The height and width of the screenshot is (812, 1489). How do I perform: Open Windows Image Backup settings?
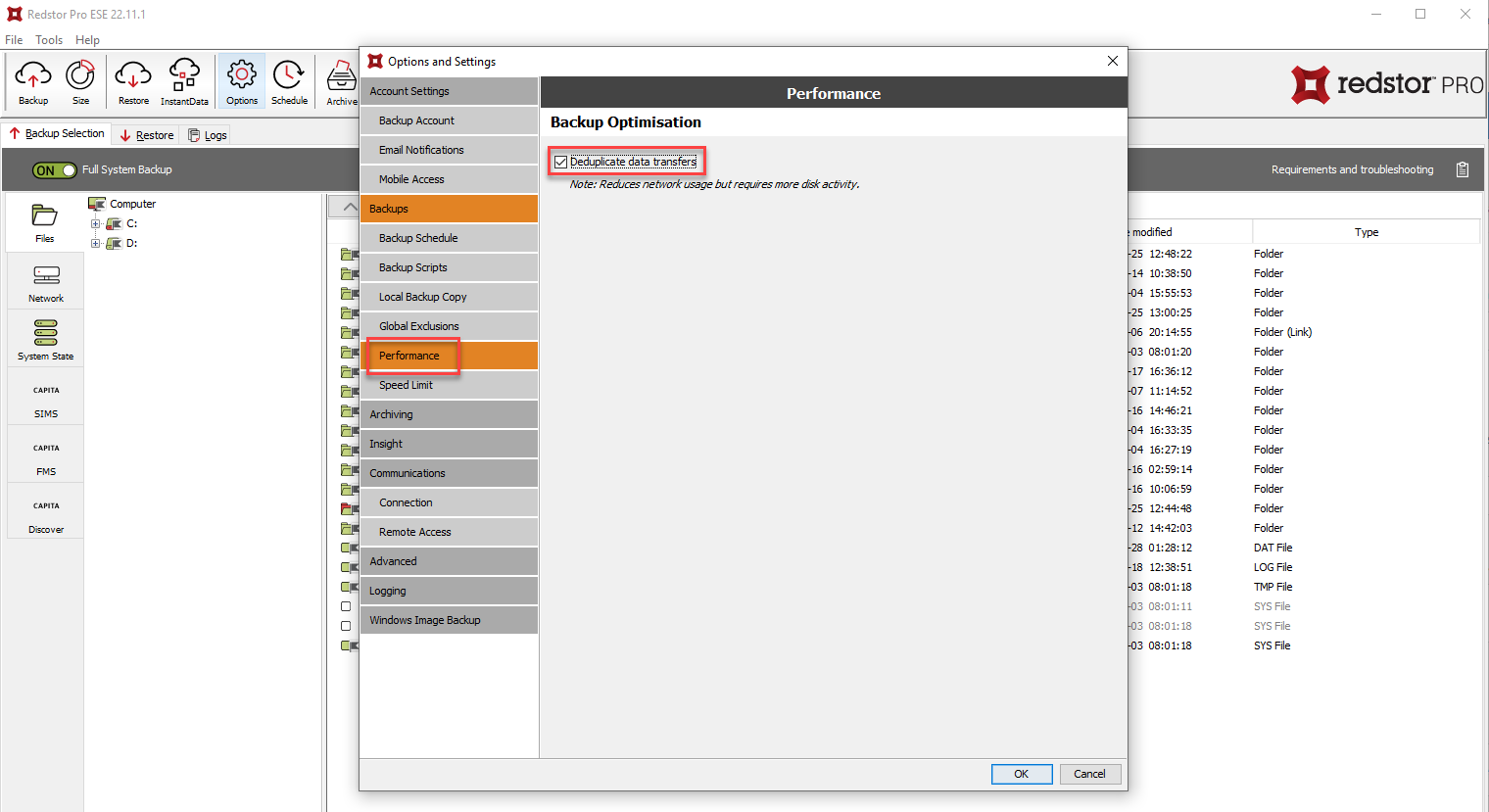[x=449, y=620]
